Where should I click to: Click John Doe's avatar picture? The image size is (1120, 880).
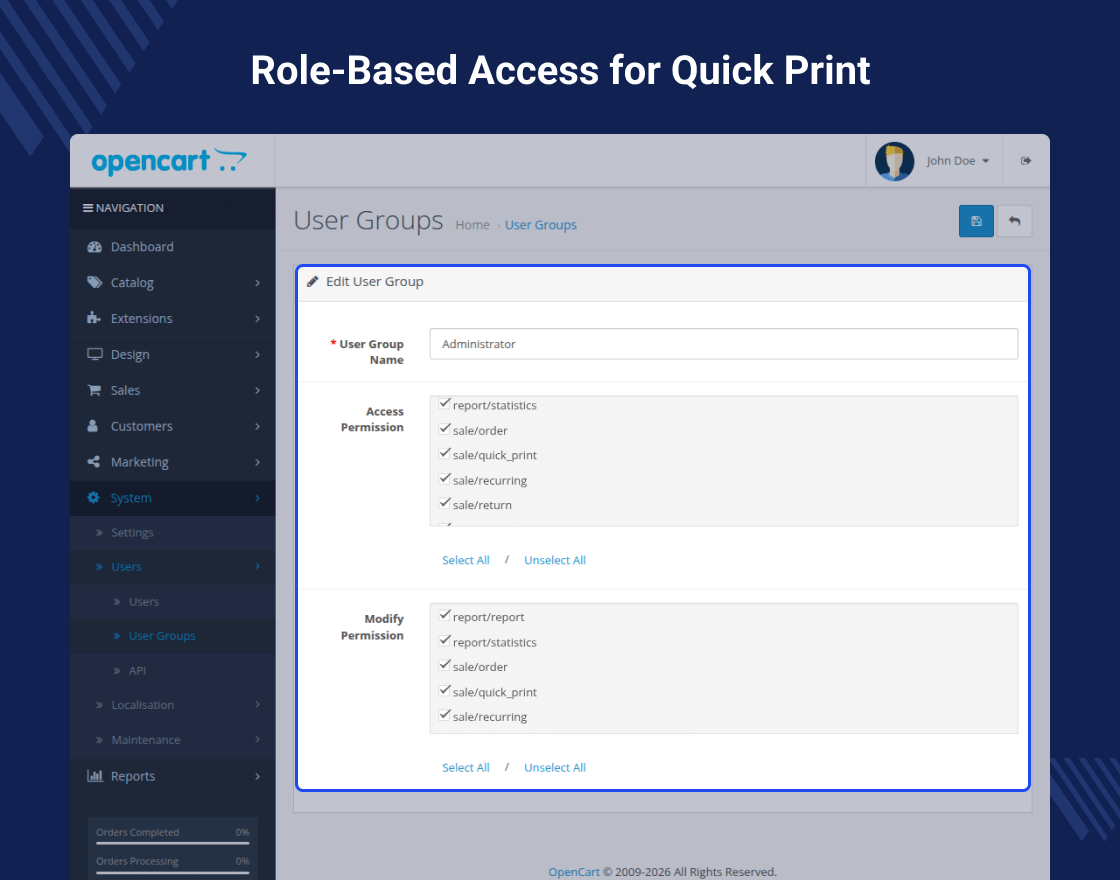click(x=894, y=161)
